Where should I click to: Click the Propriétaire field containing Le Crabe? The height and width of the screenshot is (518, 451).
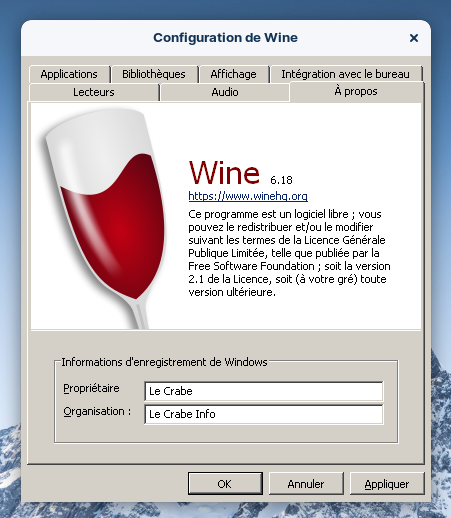[x=264, y=391]
